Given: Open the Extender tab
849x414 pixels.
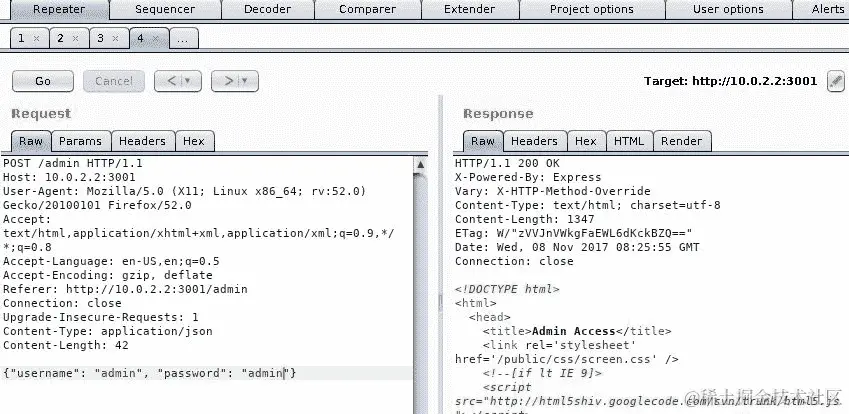Looking at the screenshot, I should coord(469,9).
